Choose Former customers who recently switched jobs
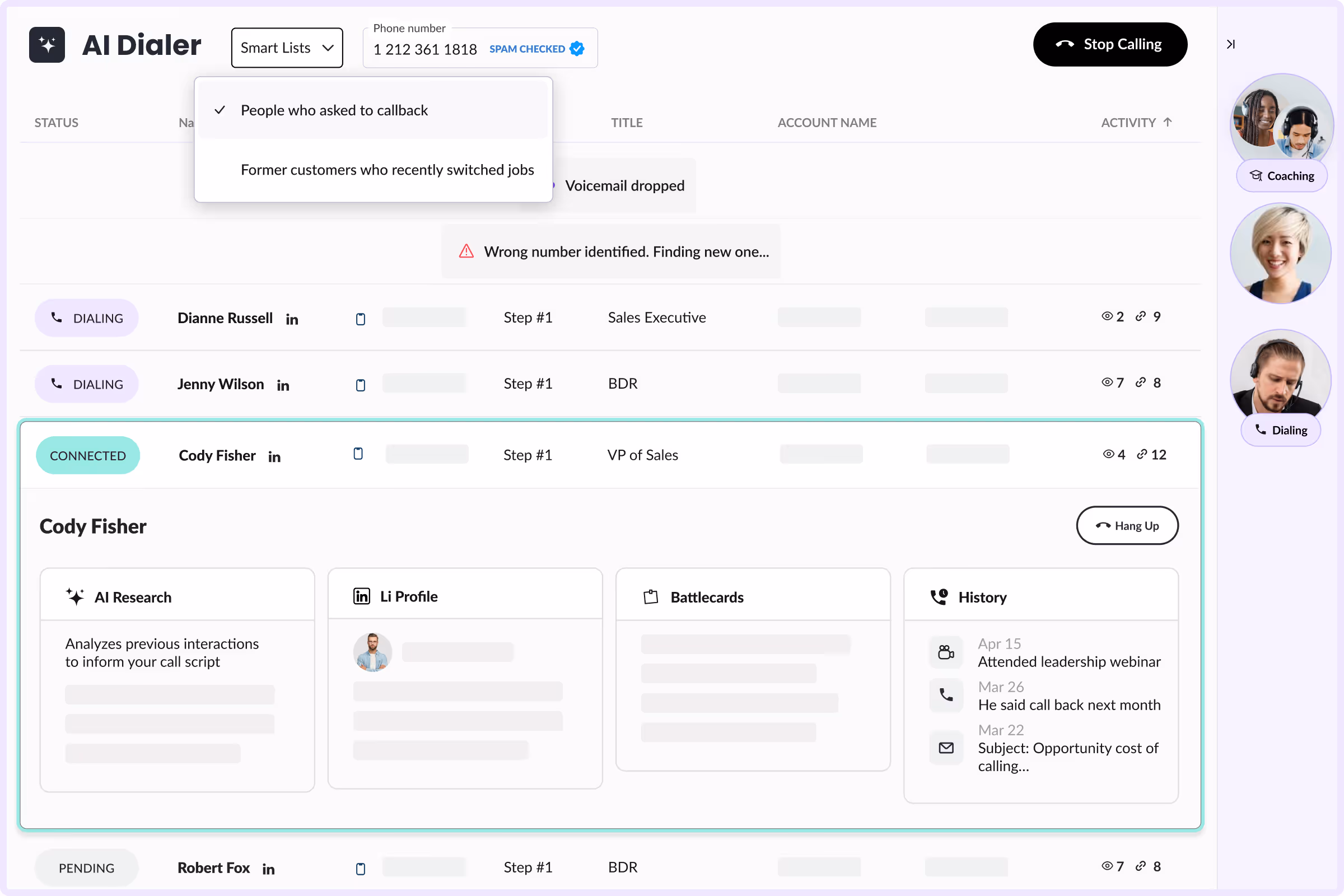 pyautogui.click(x=387, y=170)
